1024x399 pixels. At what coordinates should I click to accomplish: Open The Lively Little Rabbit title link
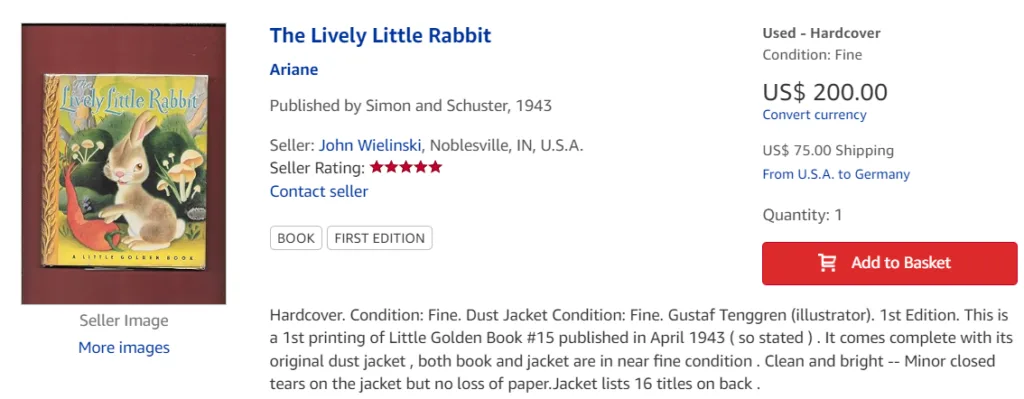point(380,35)
